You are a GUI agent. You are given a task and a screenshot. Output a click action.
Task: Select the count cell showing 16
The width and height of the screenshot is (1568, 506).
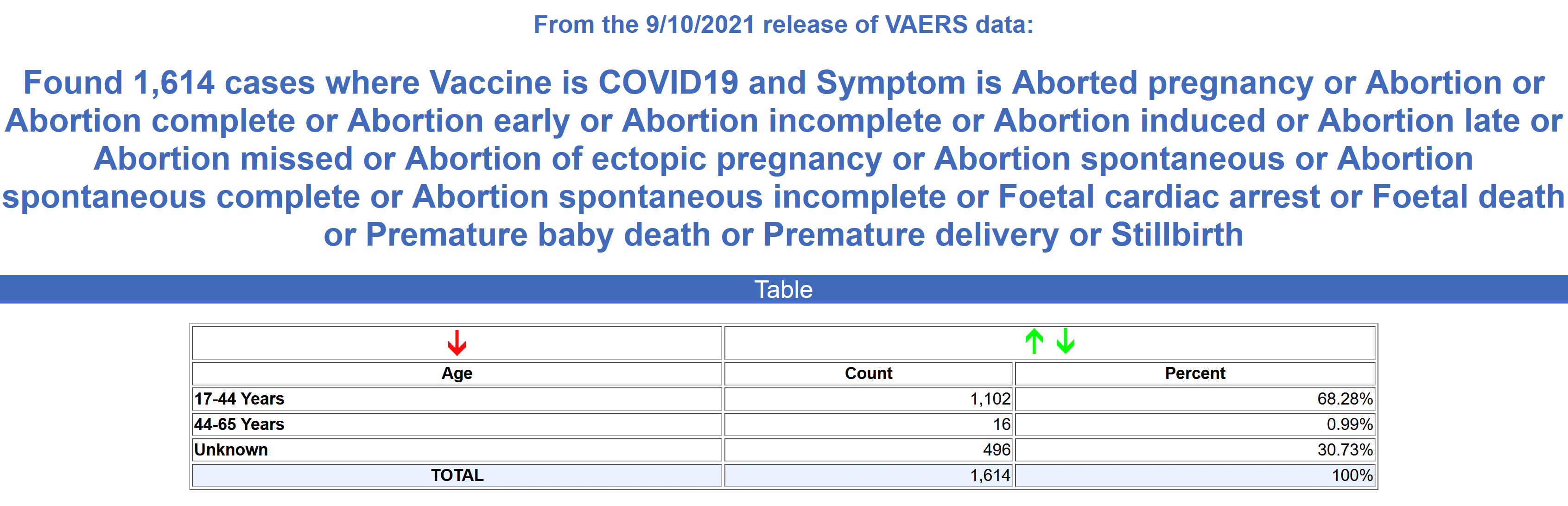[x=1001, y=424]
